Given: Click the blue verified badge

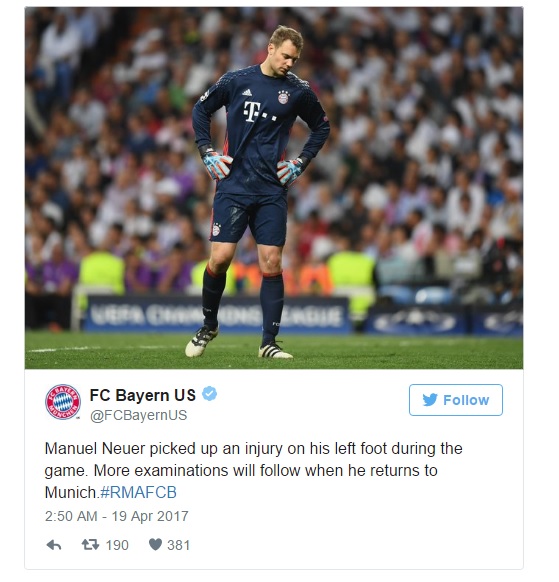Looking at the screenshot, I should [x=209, y=394].
